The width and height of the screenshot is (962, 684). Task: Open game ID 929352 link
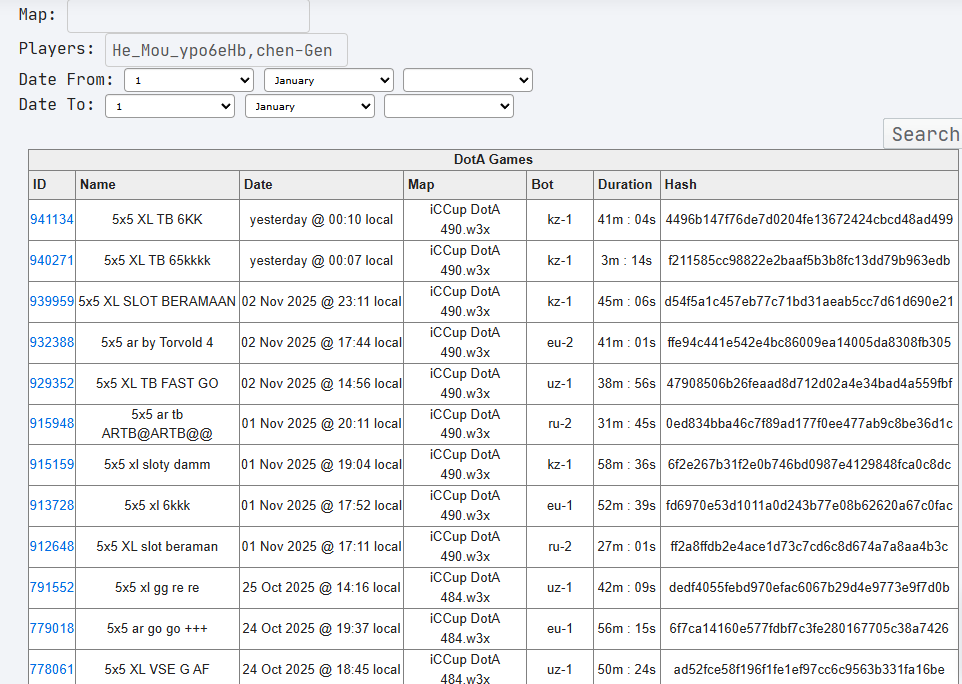click(52, 383)
